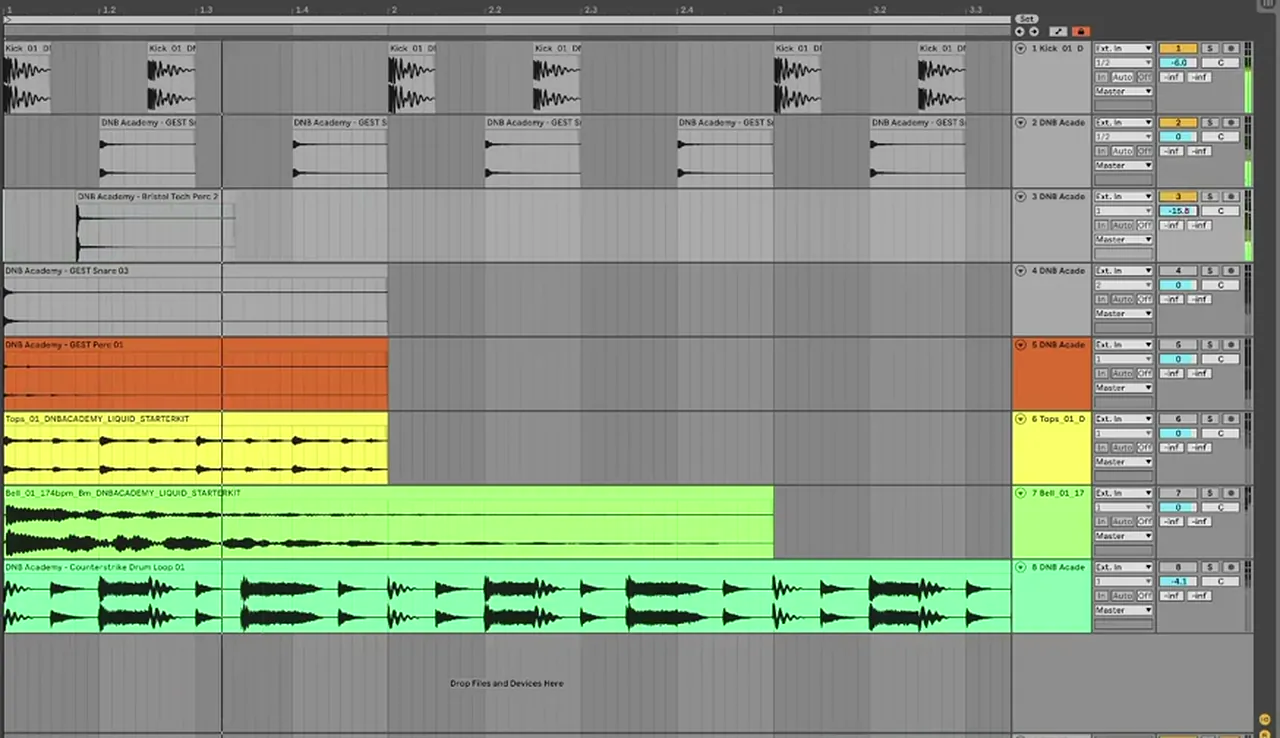Open track 1 input channel 1/2 dropdown
Image resolution: width=1280 pixels, height=738 pixels.
click(x=1124, y=62)
